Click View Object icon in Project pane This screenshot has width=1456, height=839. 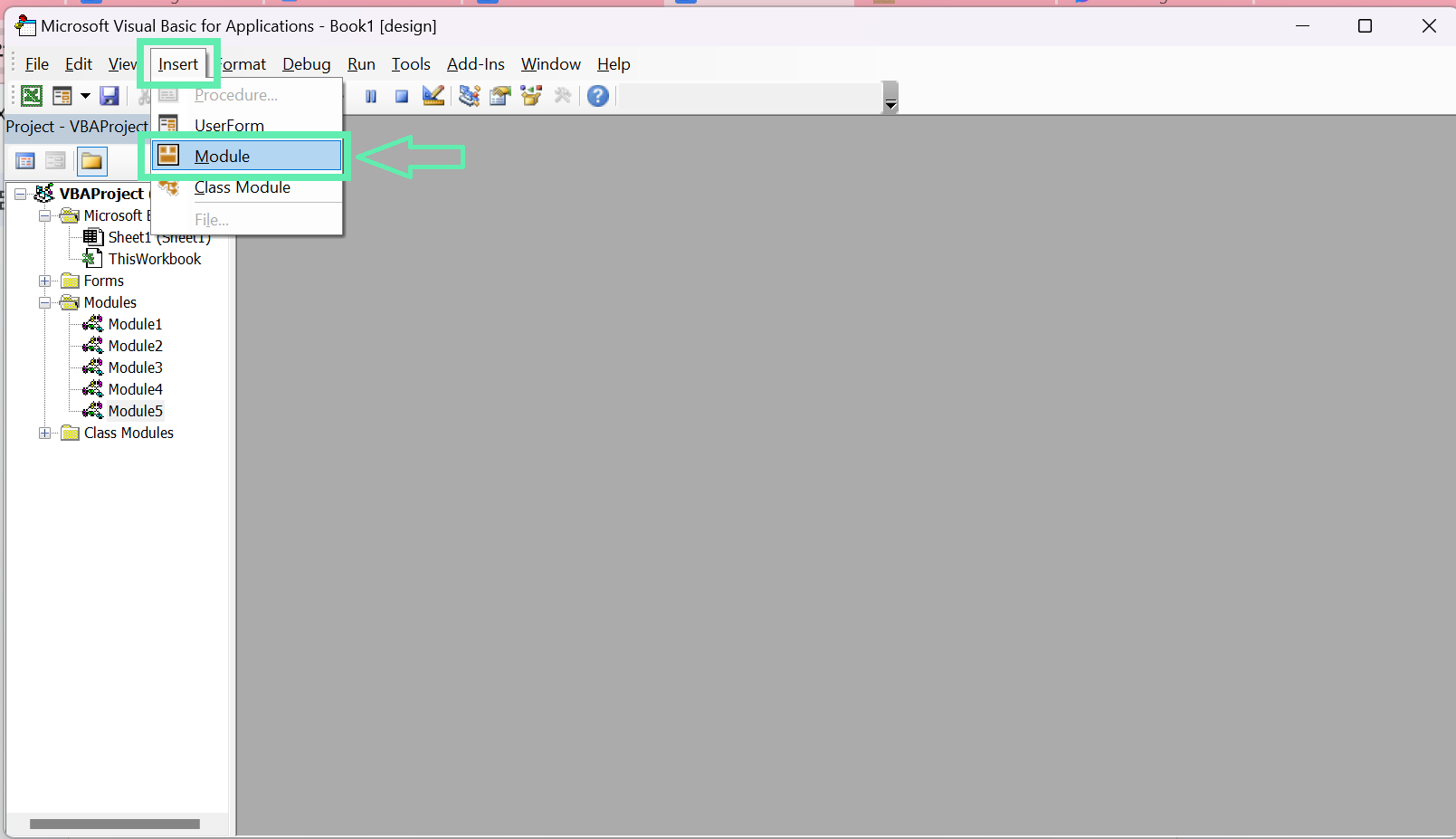pos(55,161)
